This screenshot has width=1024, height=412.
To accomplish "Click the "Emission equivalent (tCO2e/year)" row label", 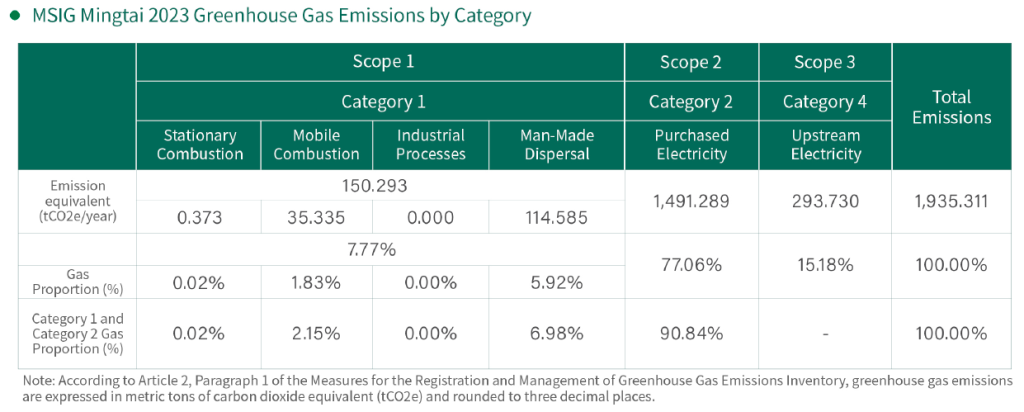I will 77,202.
